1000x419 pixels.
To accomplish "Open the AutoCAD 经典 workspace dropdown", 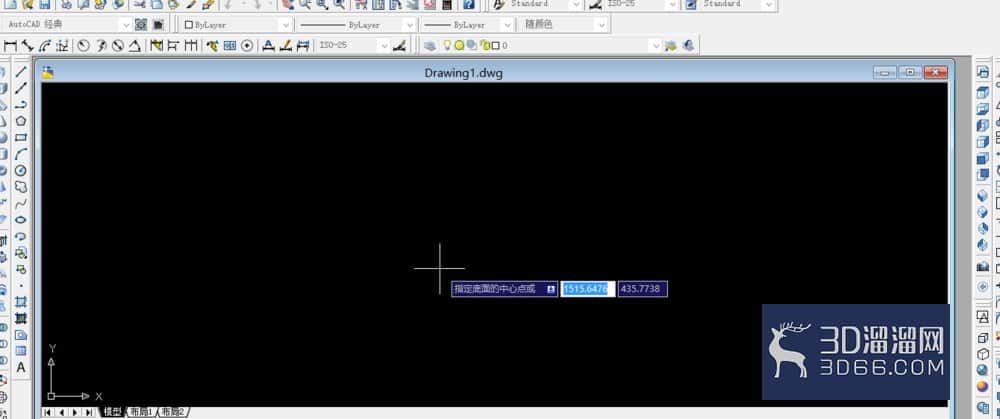I will [x=125, y=24].
